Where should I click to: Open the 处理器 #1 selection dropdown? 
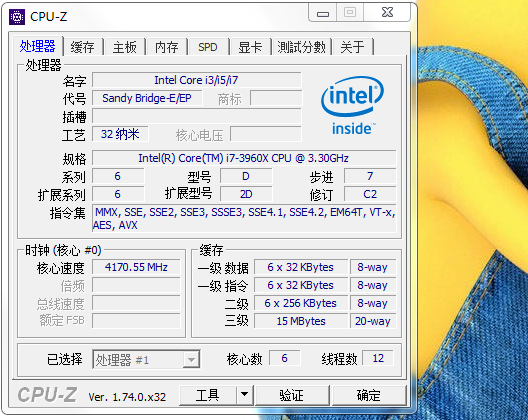point(146,360)
